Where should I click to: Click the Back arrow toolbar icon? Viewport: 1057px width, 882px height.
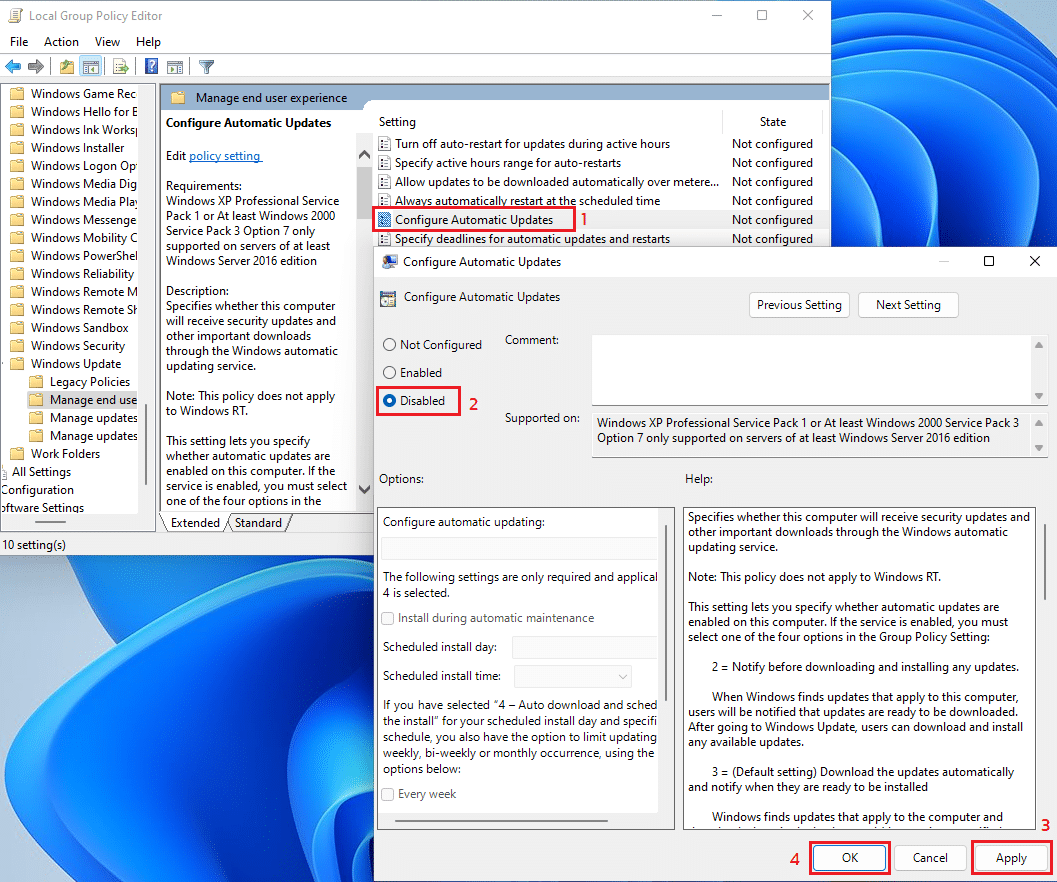click(x=13, y=66)
